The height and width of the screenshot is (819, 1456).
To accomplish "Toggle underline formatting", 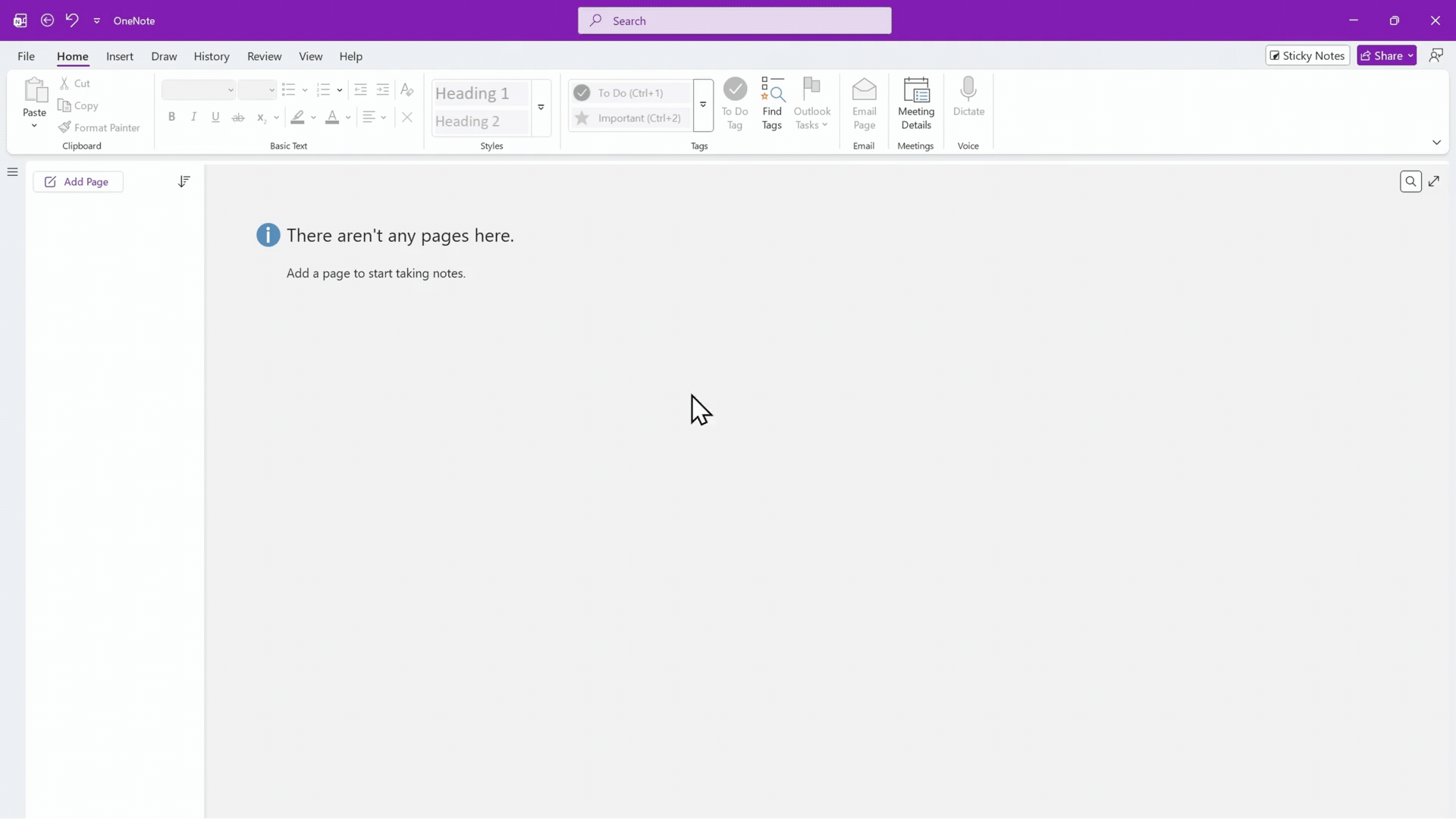I will (x=216, y=117).
